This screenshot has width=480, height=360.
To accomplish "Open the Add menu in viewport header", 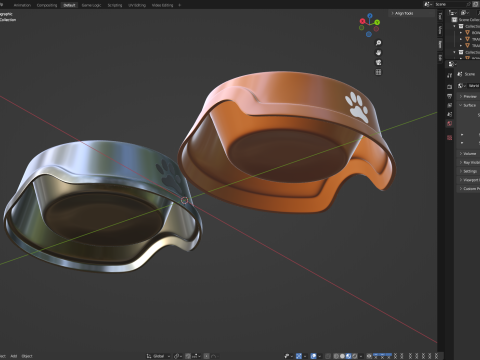I will coord(13,356).
